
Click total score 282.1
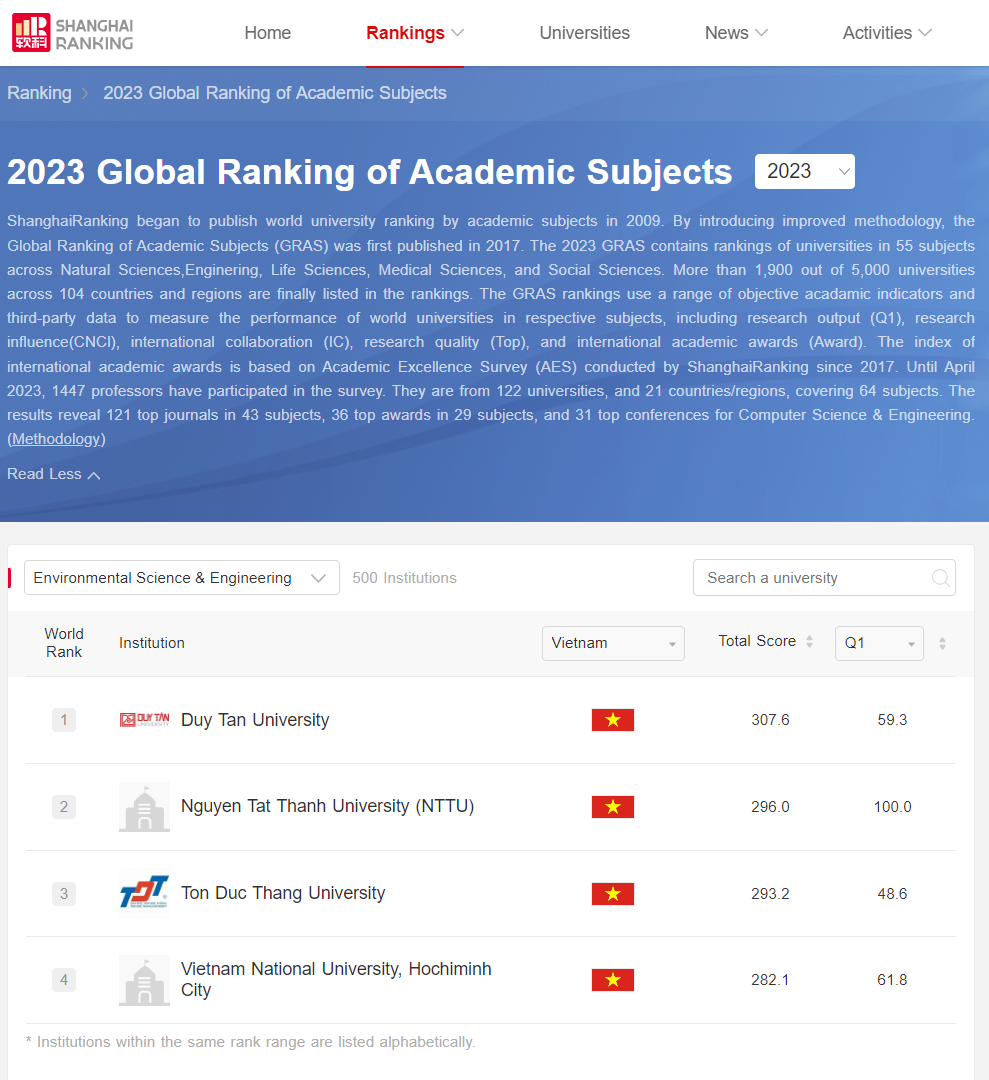pyautogui.click(x=770, y=979)
